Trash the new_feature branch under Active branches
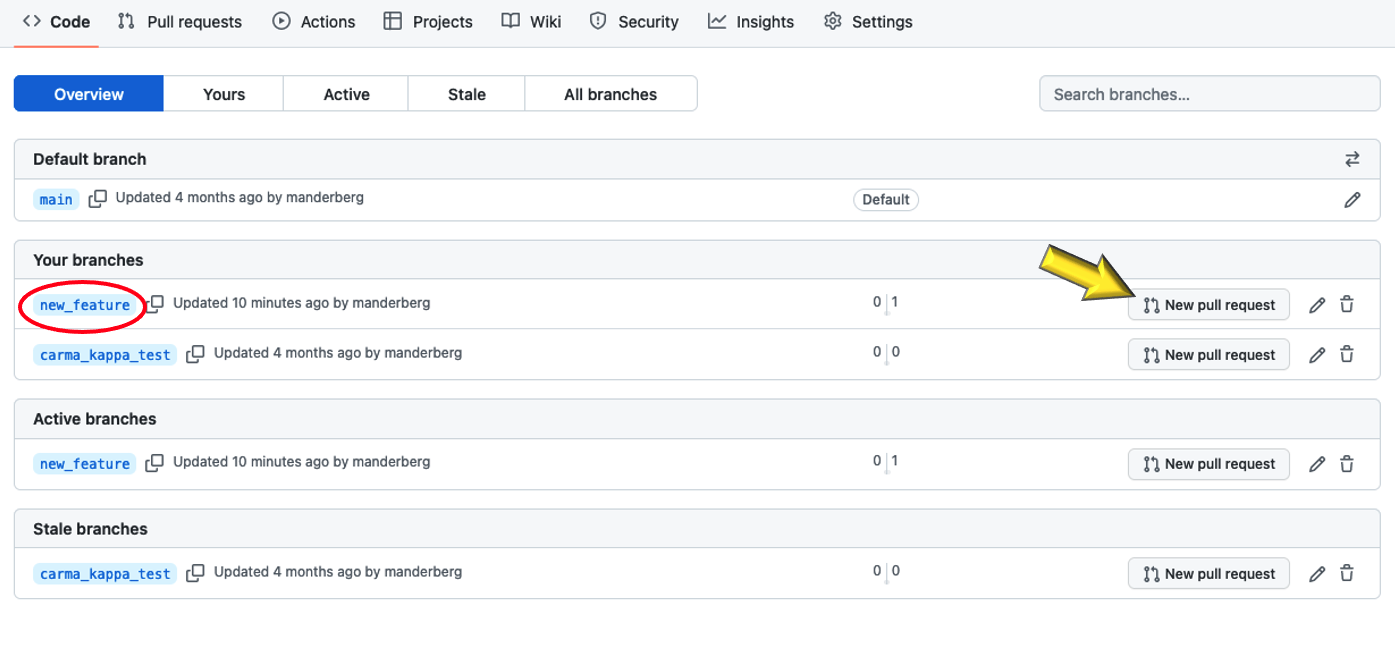This screenshot has height=645, width=1395. [x=1347, y=464]
